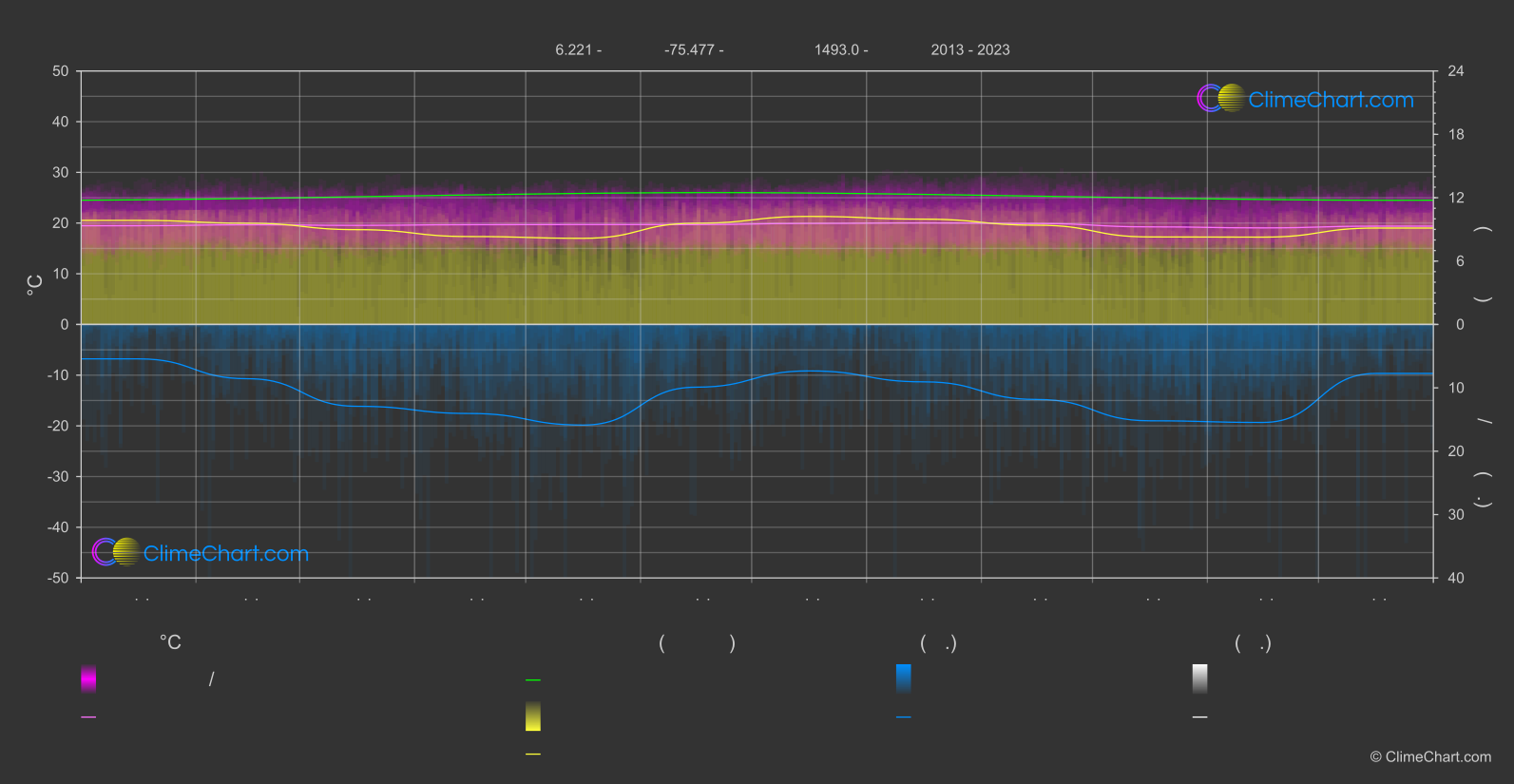Click the right axis label 12
The width and height of the screenshot is (1514, 784).
pos(1456,198)
